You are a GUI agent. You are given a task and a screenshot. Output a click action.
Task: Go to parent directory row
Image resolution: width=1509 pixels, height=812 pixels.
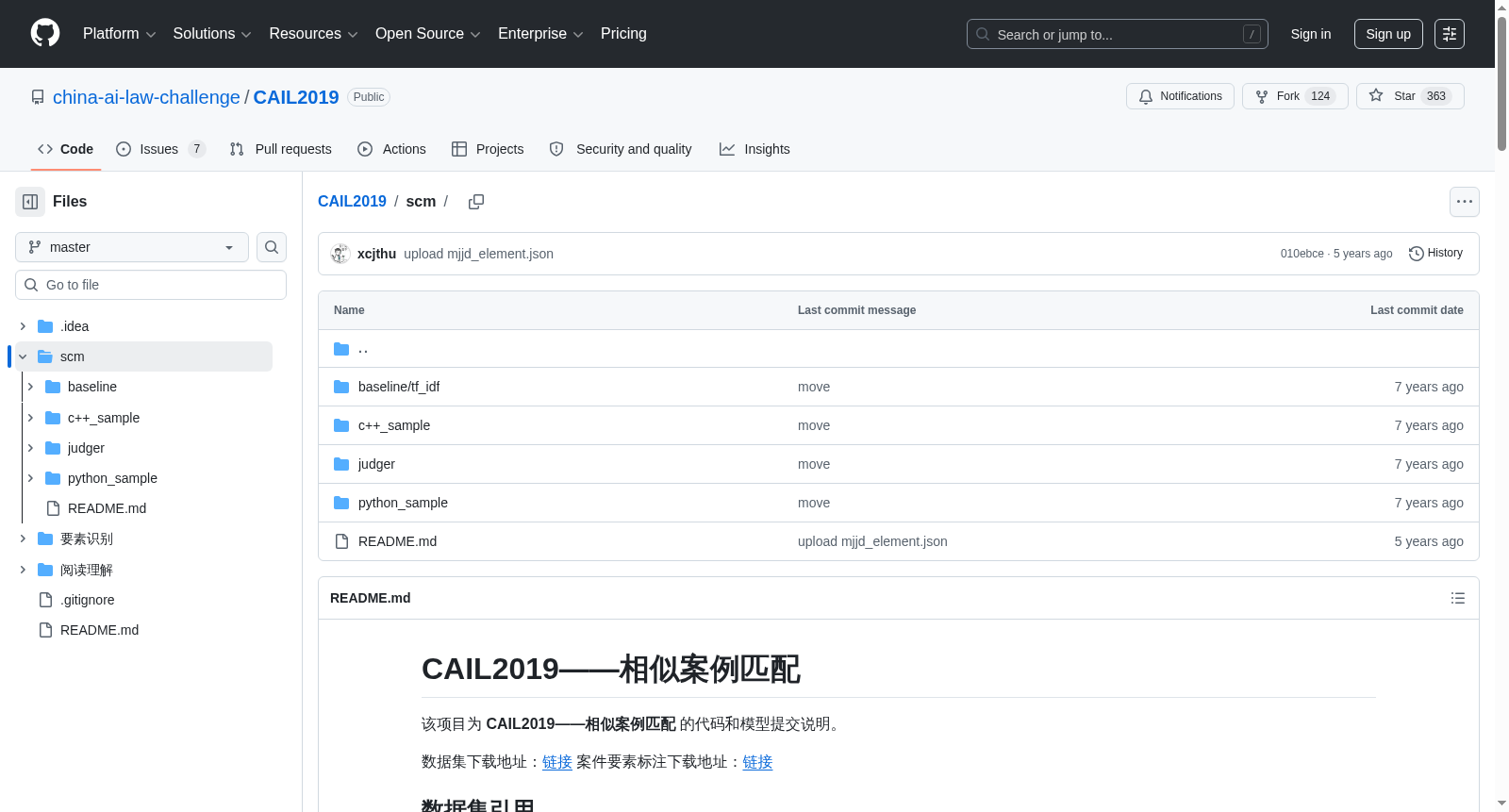[899, 349]
